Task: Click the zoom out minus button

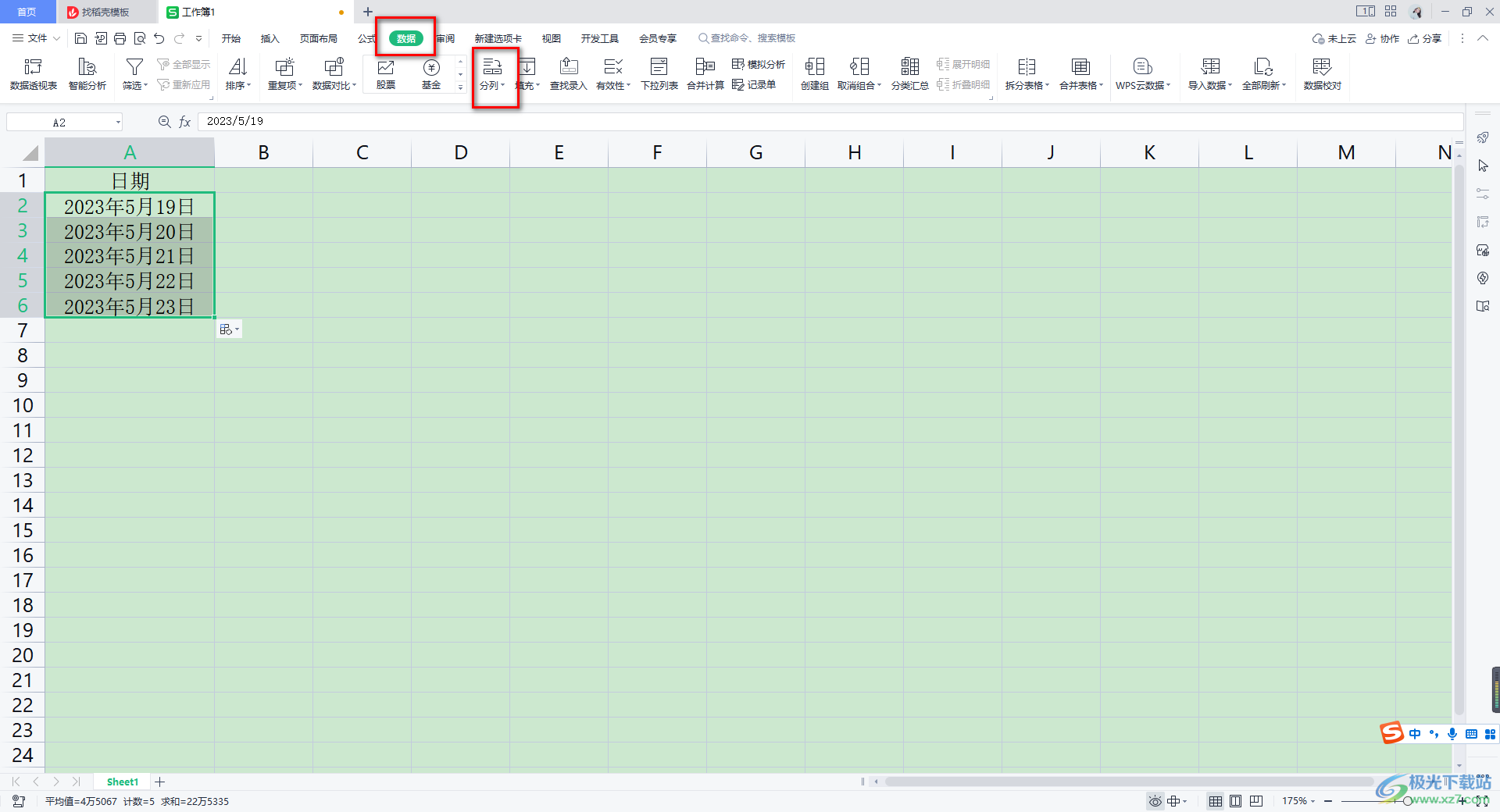Action: pos(1328,801)
